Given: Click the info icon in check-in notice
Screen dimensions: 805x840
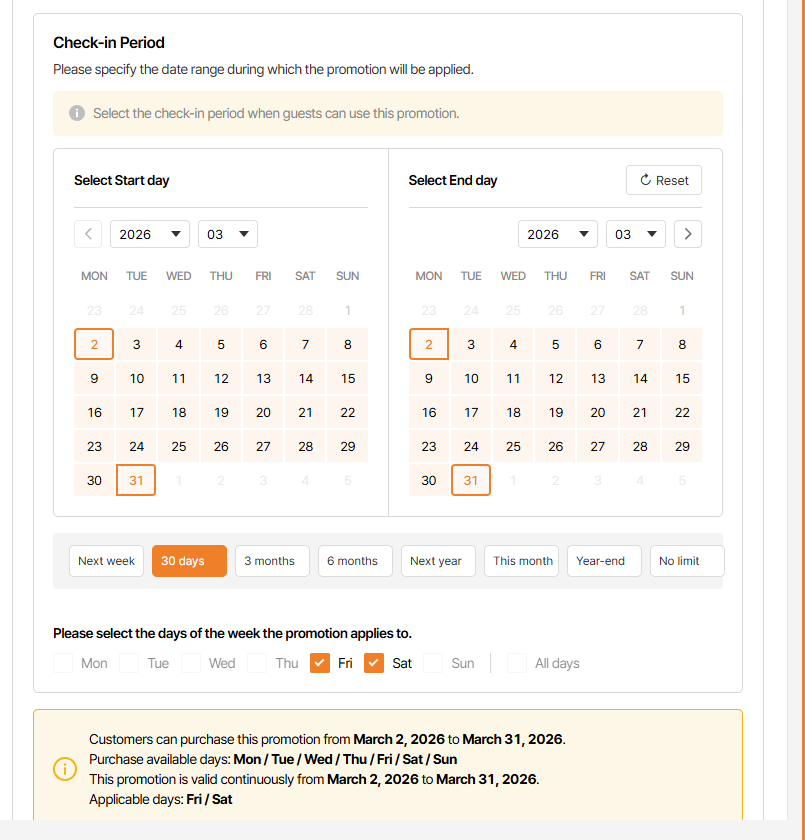Looking at the screenshot, I should click(x=77, y=113).
